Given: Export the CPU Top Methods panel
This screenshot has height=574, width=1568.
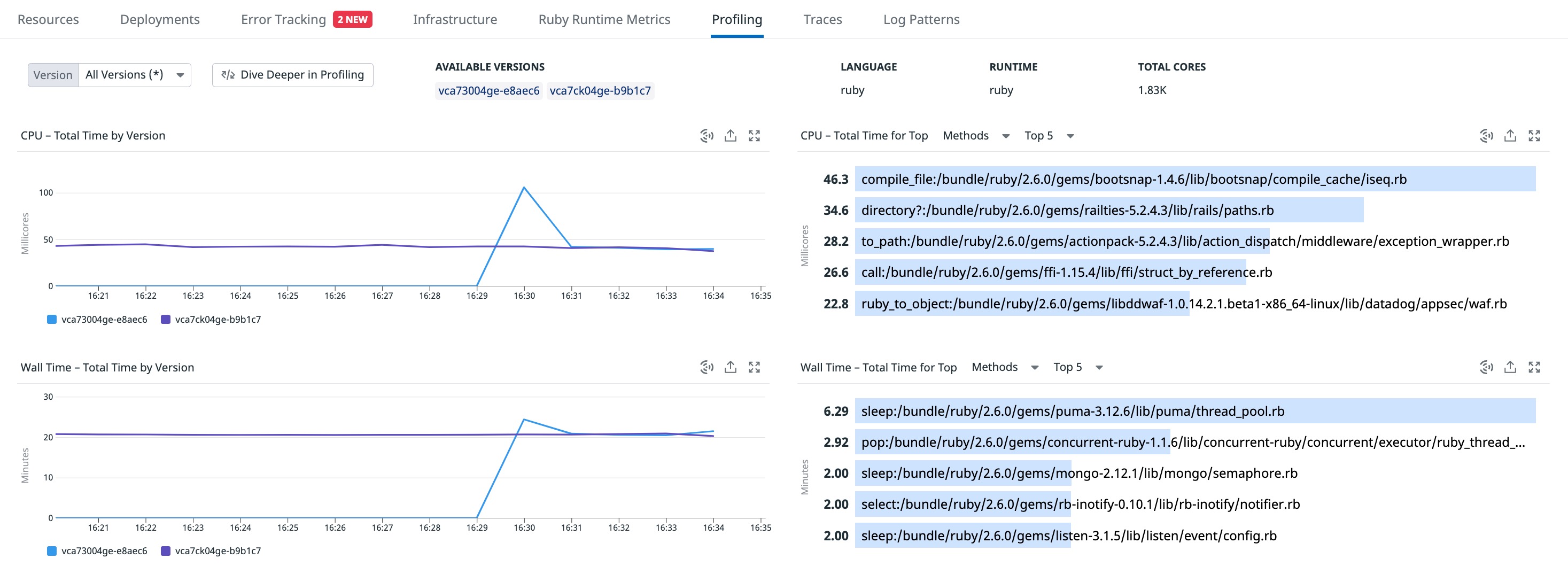Looking at the screenshot, I should point(1510,136).
